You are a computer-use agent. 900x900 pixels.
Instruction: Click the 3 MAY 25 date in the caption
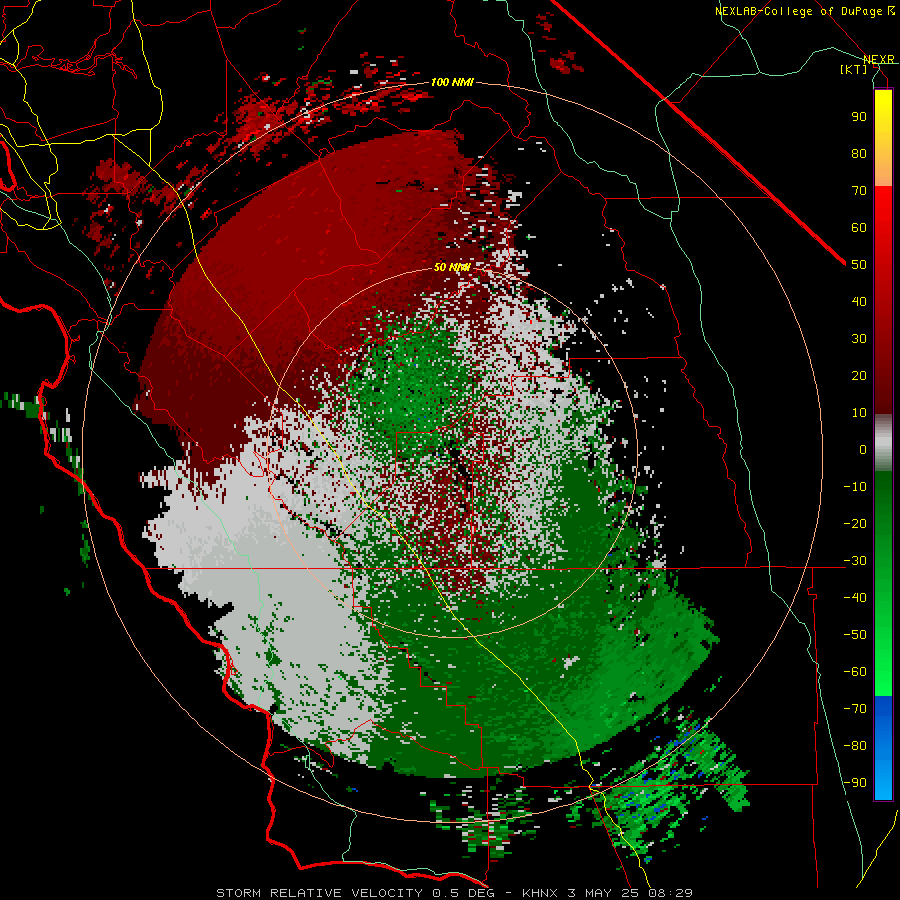(x=603, y=893)
